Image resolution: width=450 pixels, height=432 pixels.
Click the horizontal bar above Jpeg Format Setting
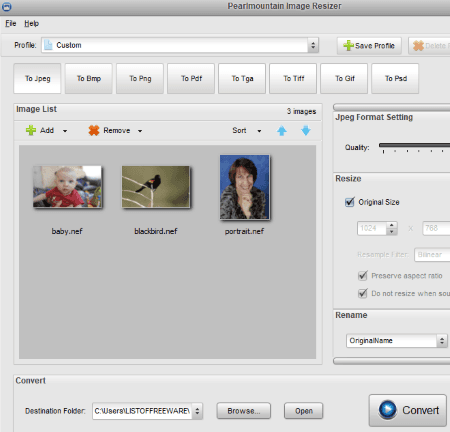click(392, 107)
